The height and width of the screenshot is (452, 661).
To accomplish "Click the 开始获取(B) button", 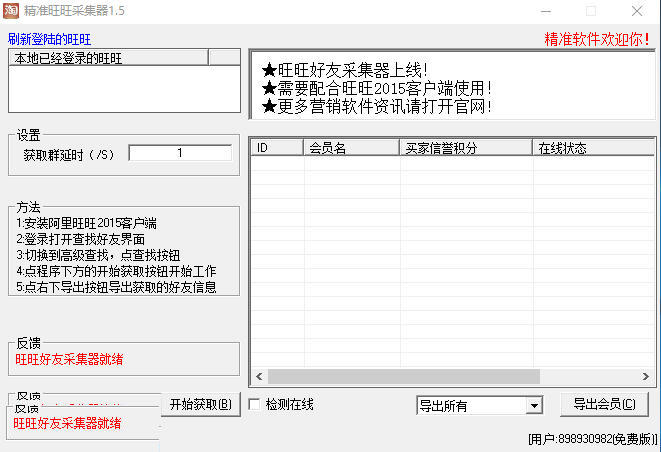I will pos(201,405).
